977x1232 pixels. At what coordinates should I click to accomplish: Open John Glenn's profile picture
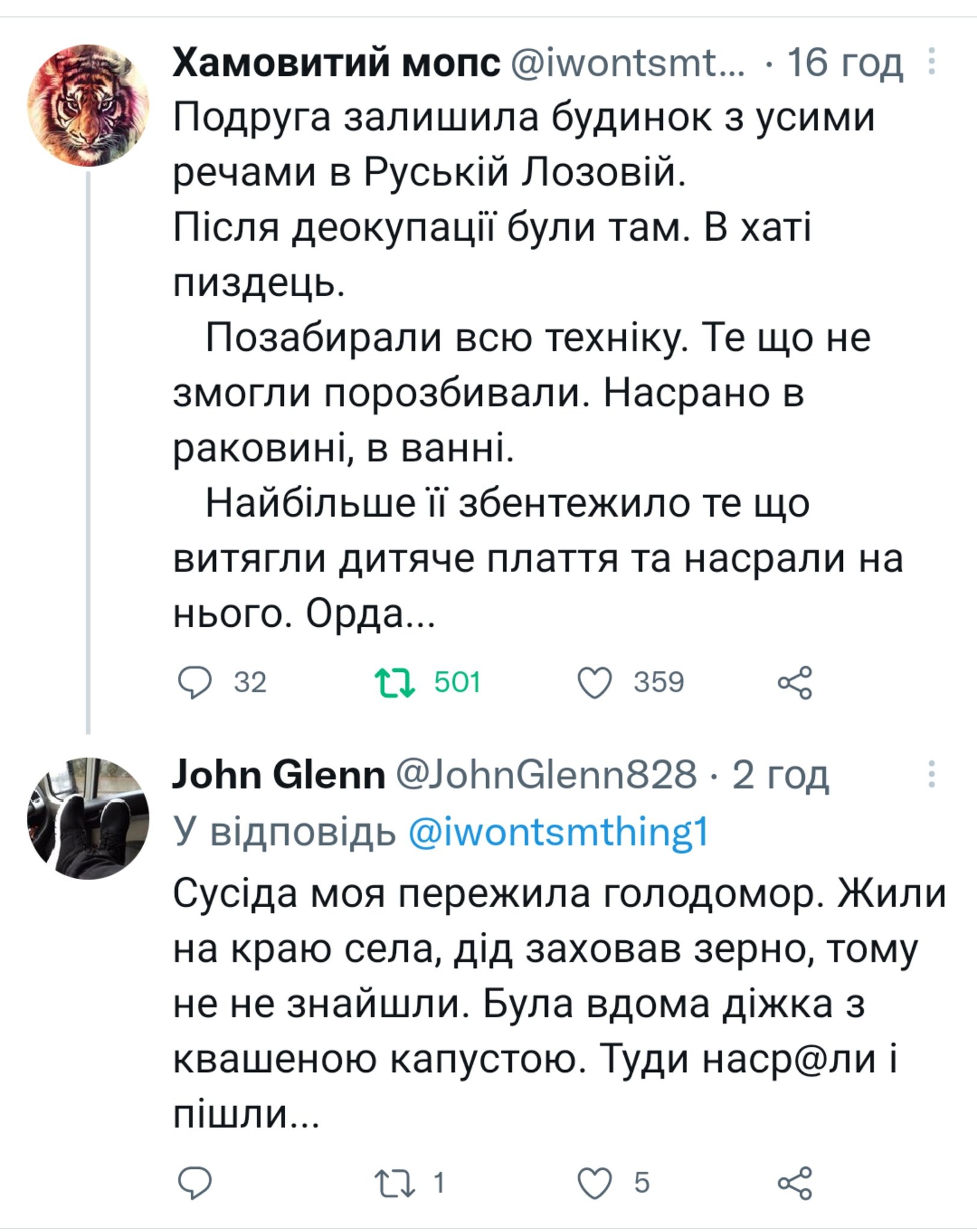click(88, 818)
